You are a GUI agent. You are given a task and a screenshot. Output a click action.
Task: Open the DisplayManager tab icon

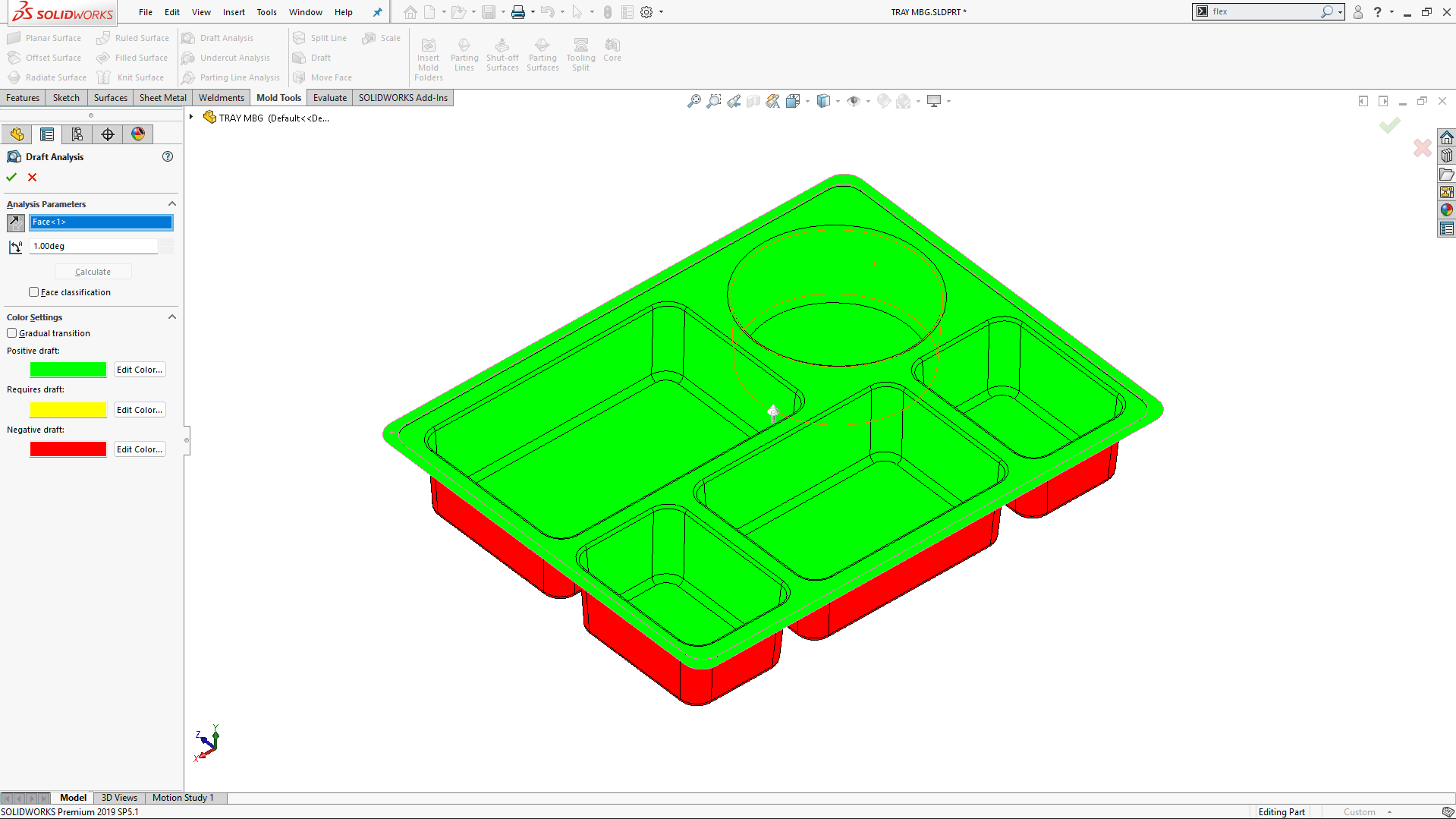pyautogui.click(x=138, y=134)
